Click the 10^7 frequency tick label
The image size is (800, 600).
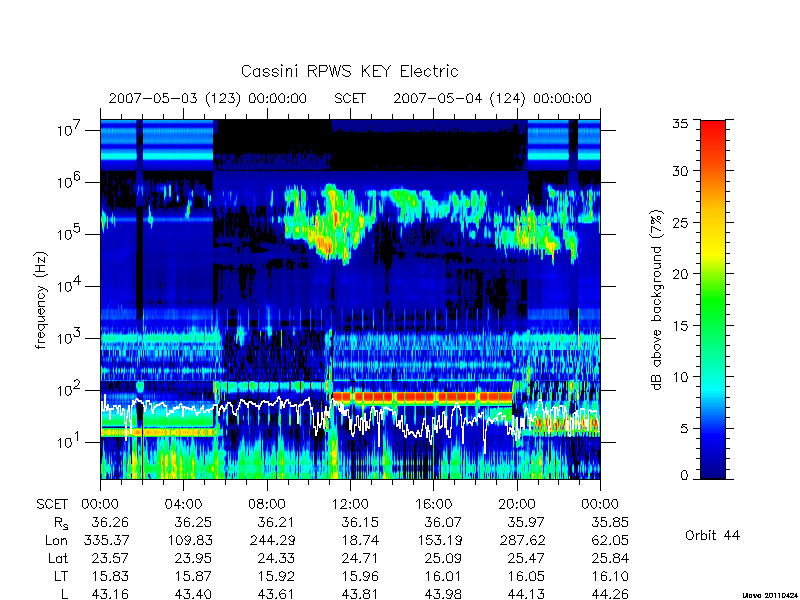click(x=70, y=129)
